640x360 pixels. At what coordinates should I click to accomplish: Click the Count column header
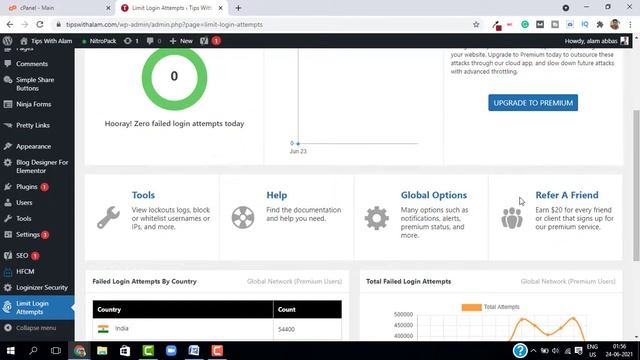click(307, 309)
